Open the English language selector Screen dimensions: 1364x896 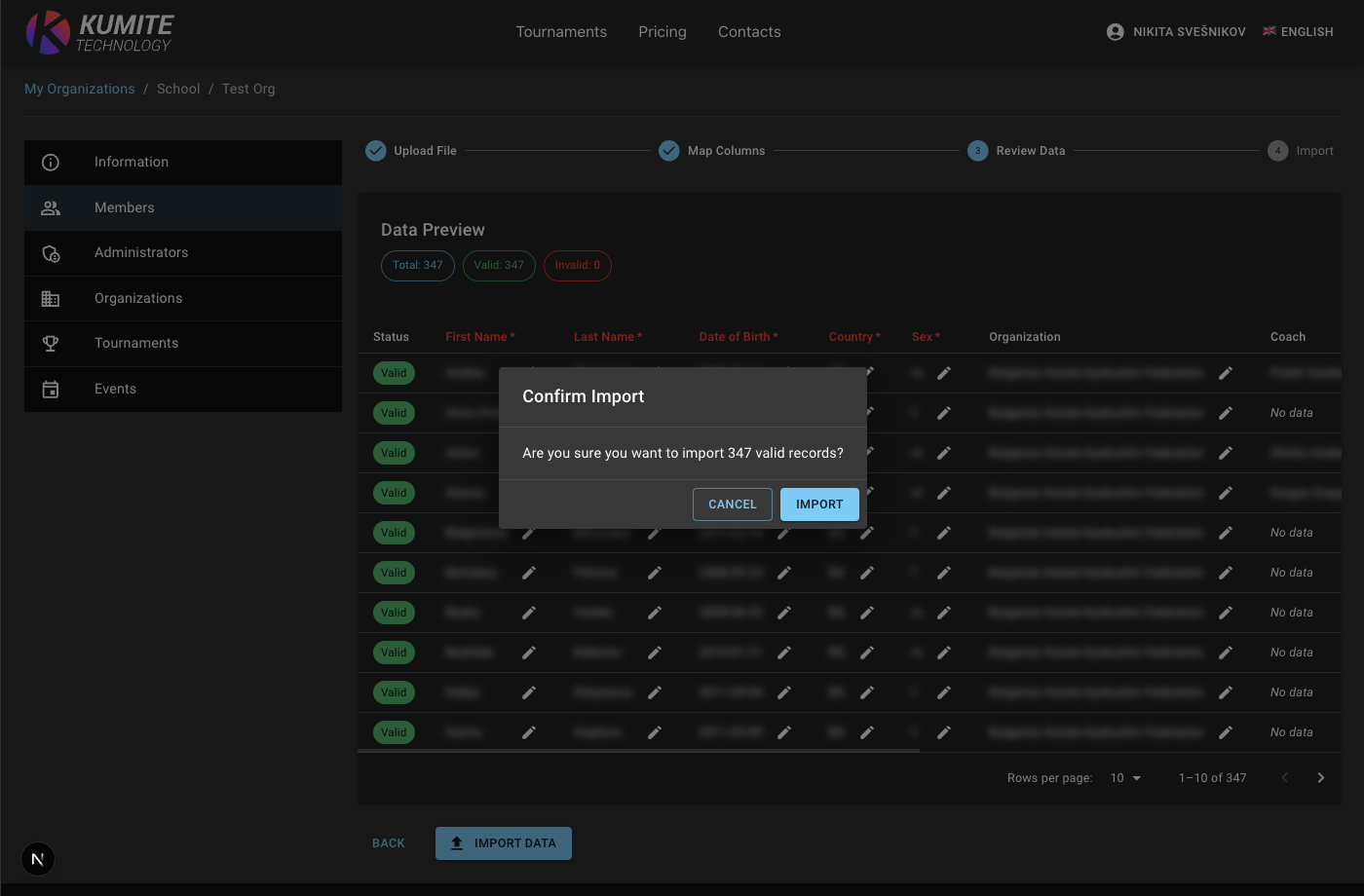coord(1298,32)
